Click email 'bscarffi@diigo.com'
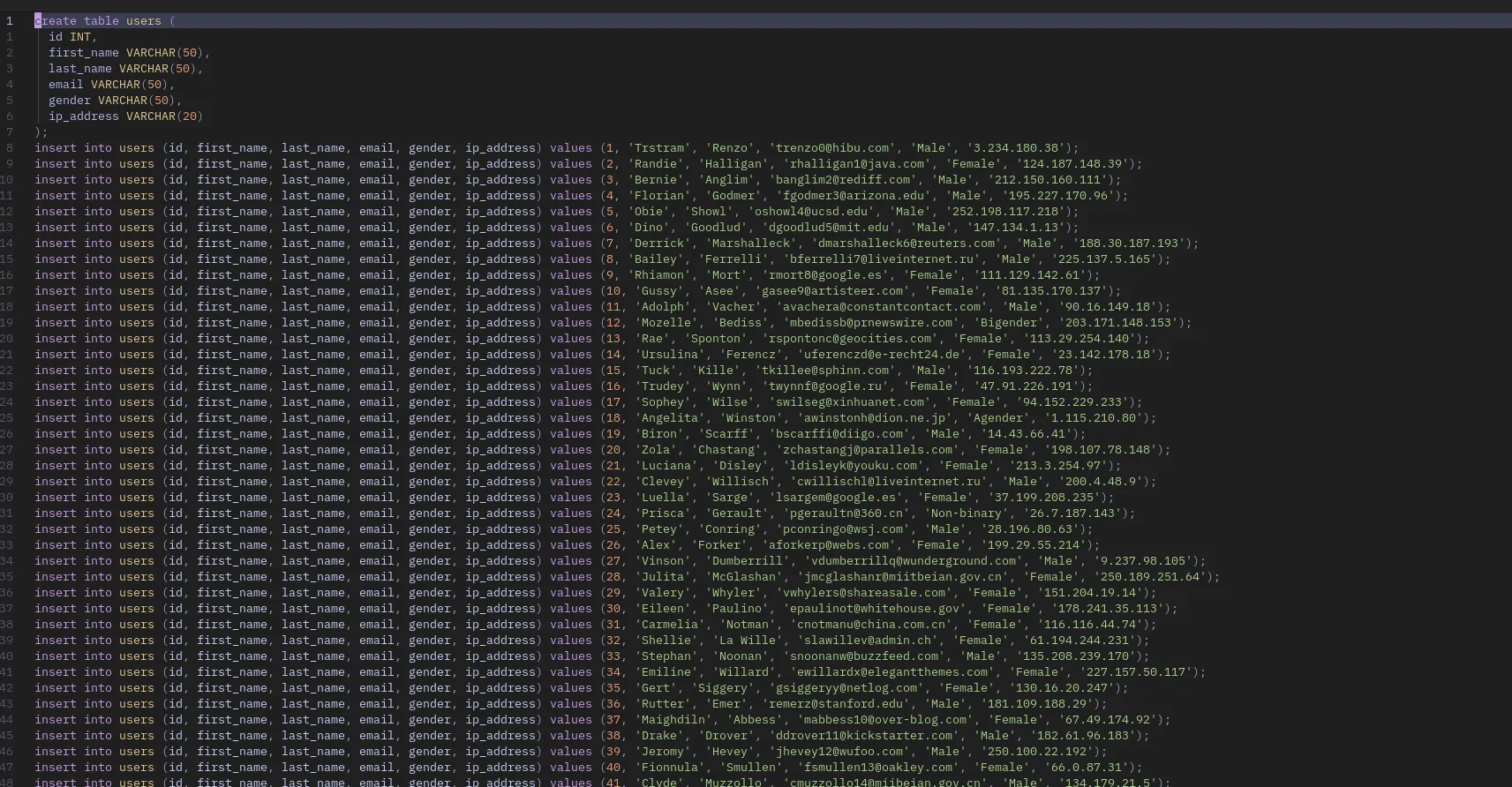1512x787 pixels. (x=839, y=433)
